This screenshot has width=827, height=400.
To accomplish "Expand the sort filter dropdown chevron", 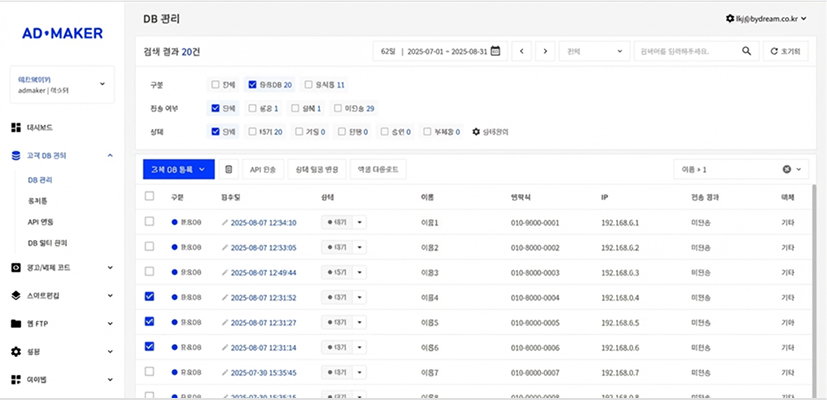I will point(799,169).
